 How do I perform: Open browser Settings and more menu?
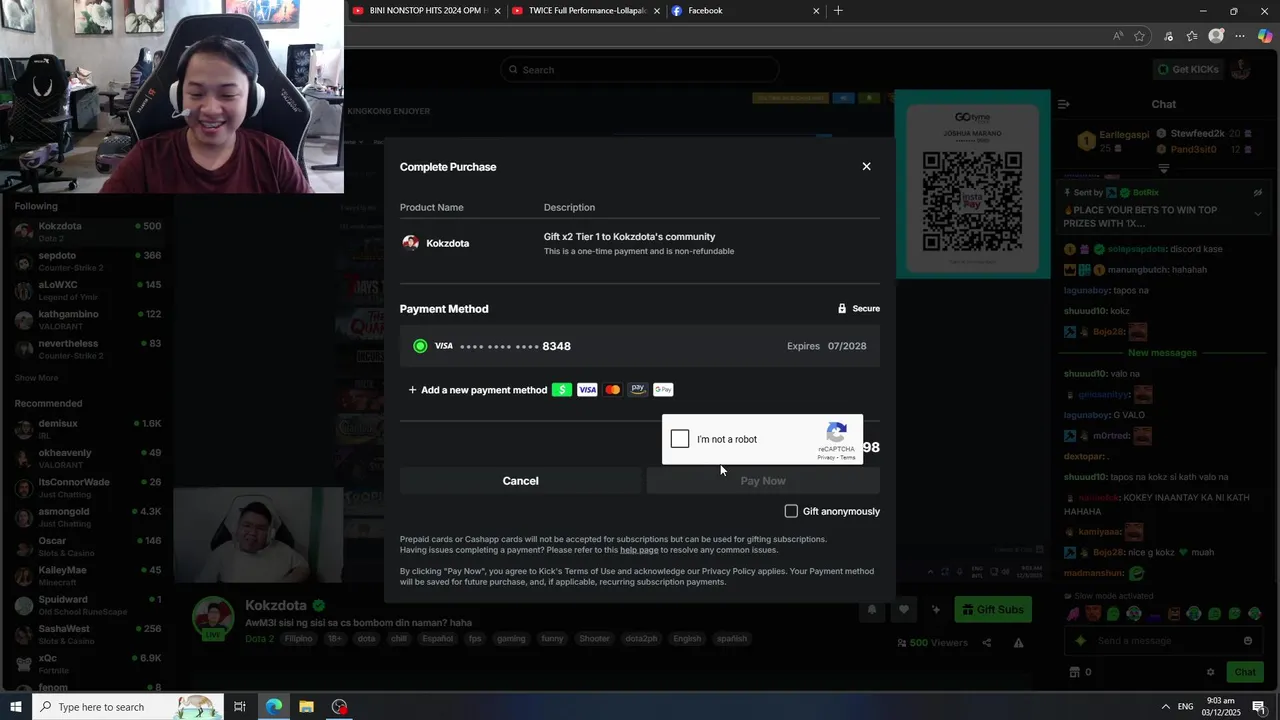click(x=1240, y=36)
